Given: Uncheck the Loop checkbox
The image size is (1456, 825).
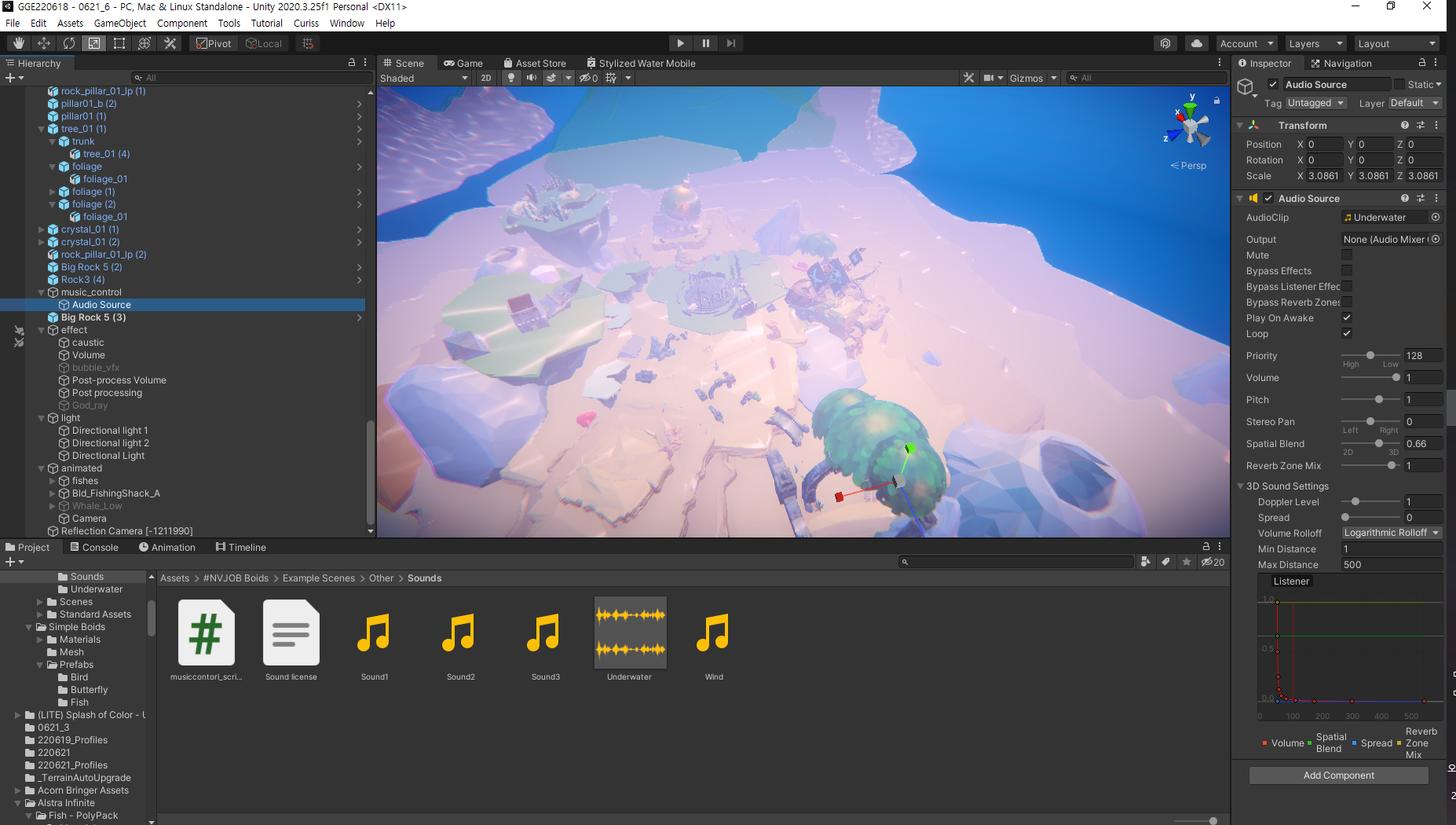Looking at the screenshot, I should click(x=1347, y=333).
